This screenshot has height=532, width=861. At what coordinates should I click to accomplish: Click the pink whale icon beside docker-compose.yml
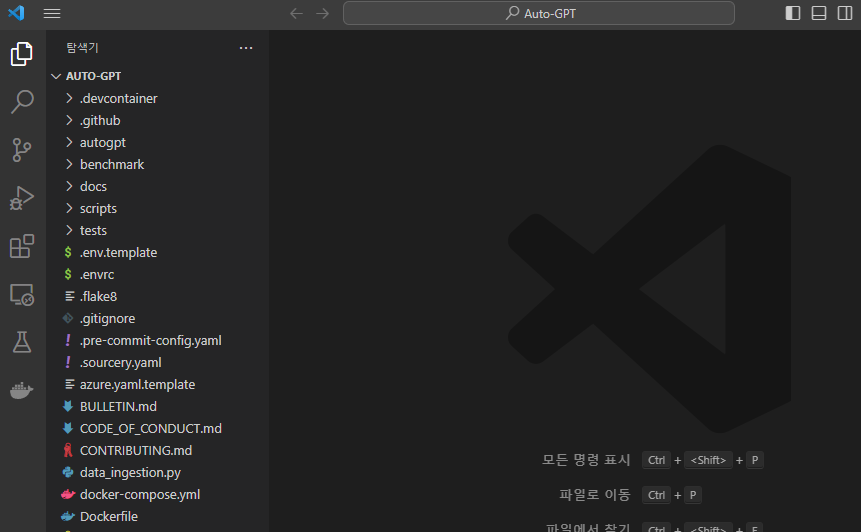pyautogui.click(x=68, y=494)
